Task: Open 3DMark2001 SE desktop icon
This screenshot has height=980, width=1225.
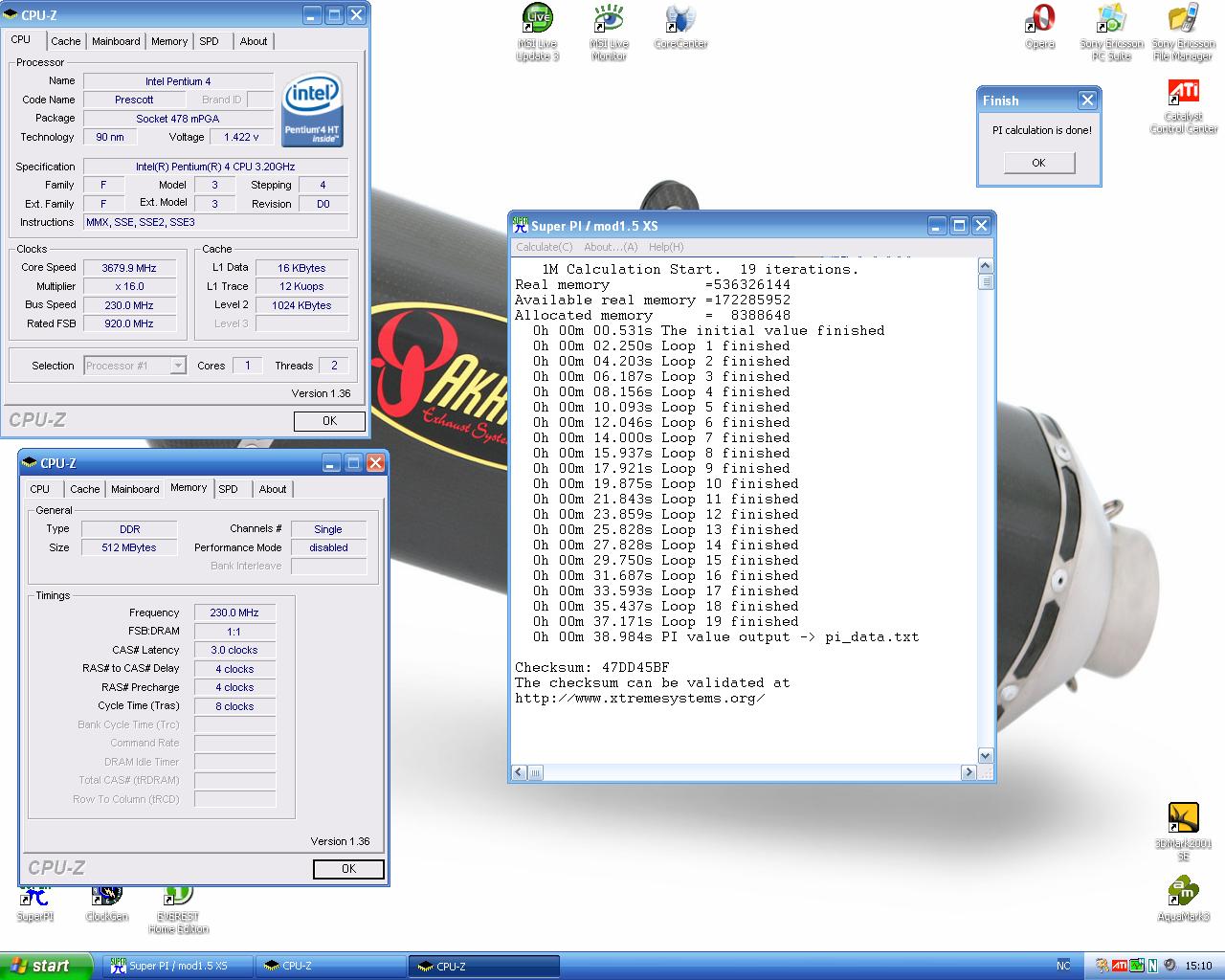Action: [x=1184, y=819]
